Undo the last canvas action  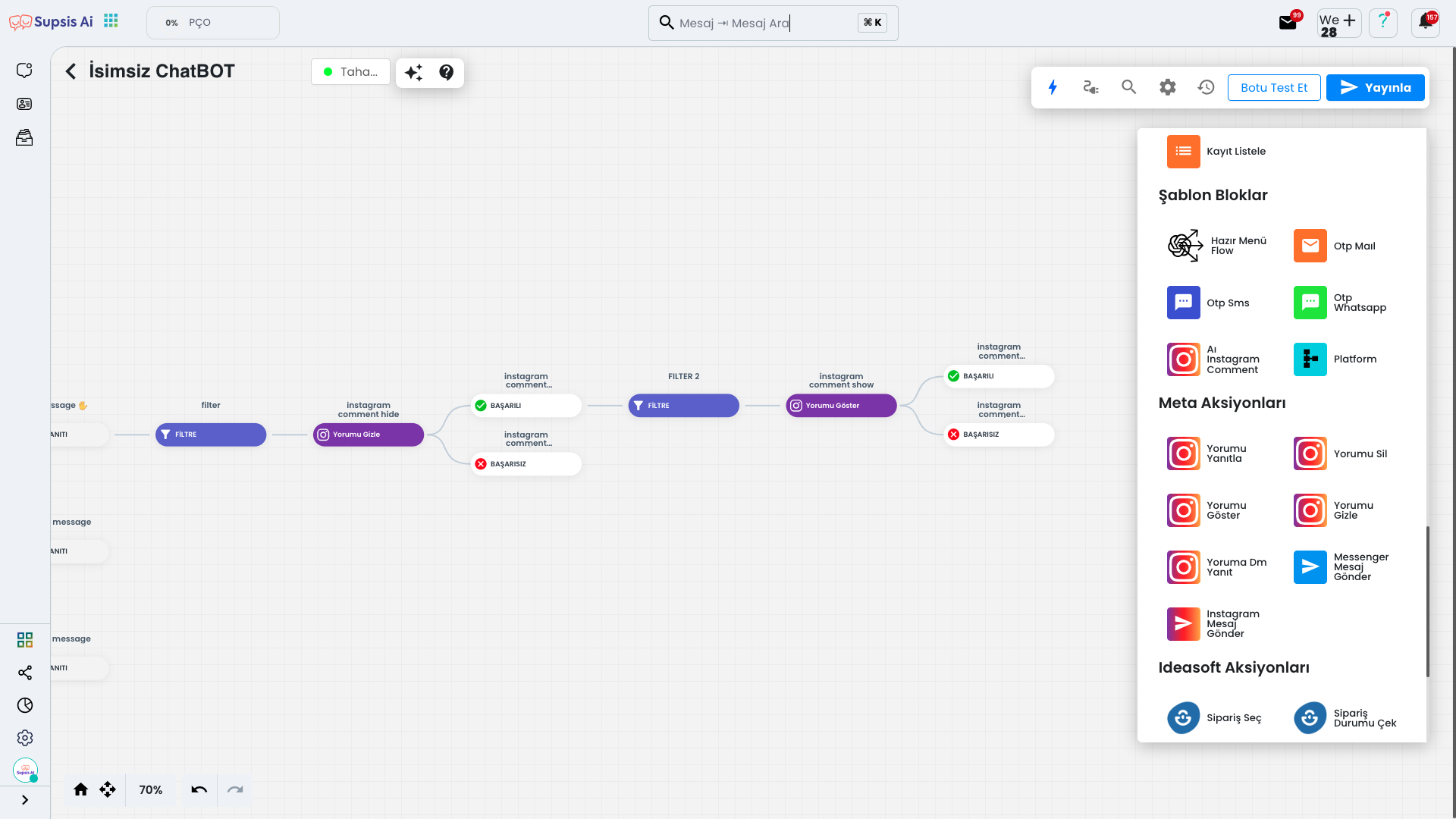coord(199,789)
